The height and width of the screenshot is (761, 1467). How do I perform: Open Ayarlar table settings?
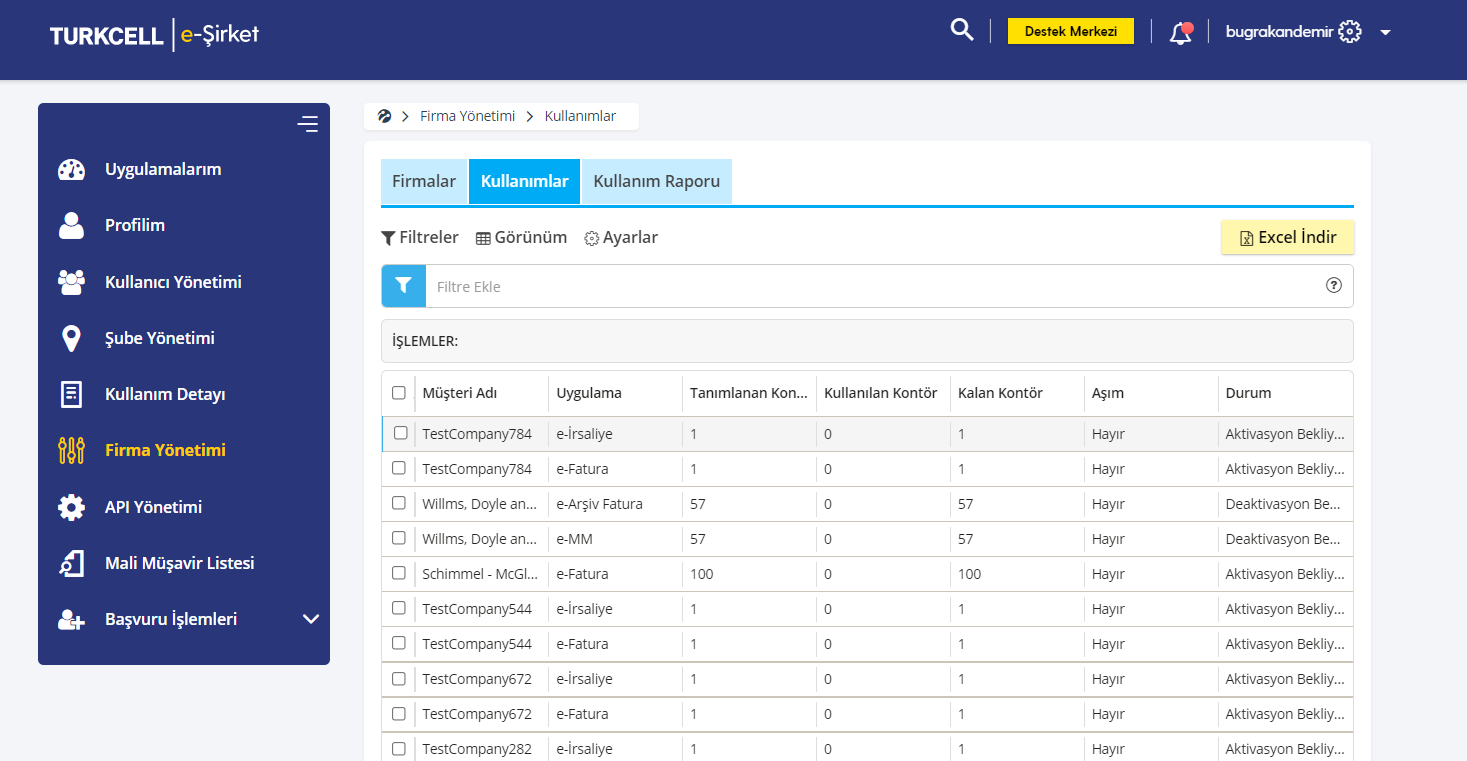[621, 238]
